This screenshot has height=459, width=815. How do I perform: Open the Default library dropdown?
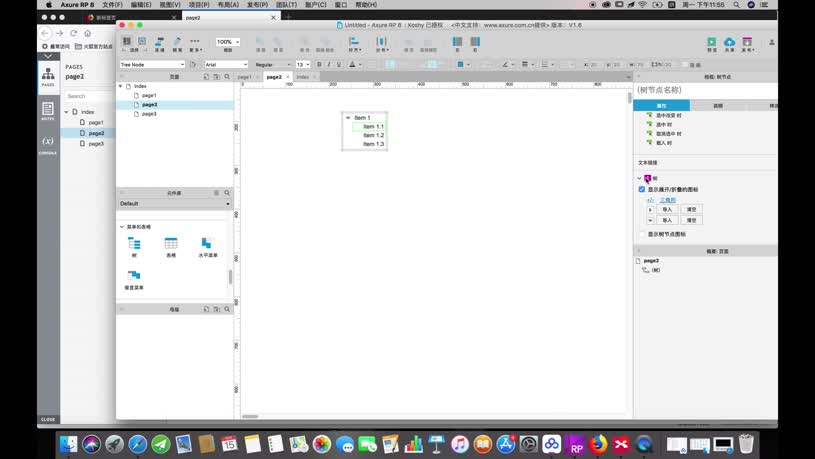tap(175, 204)
